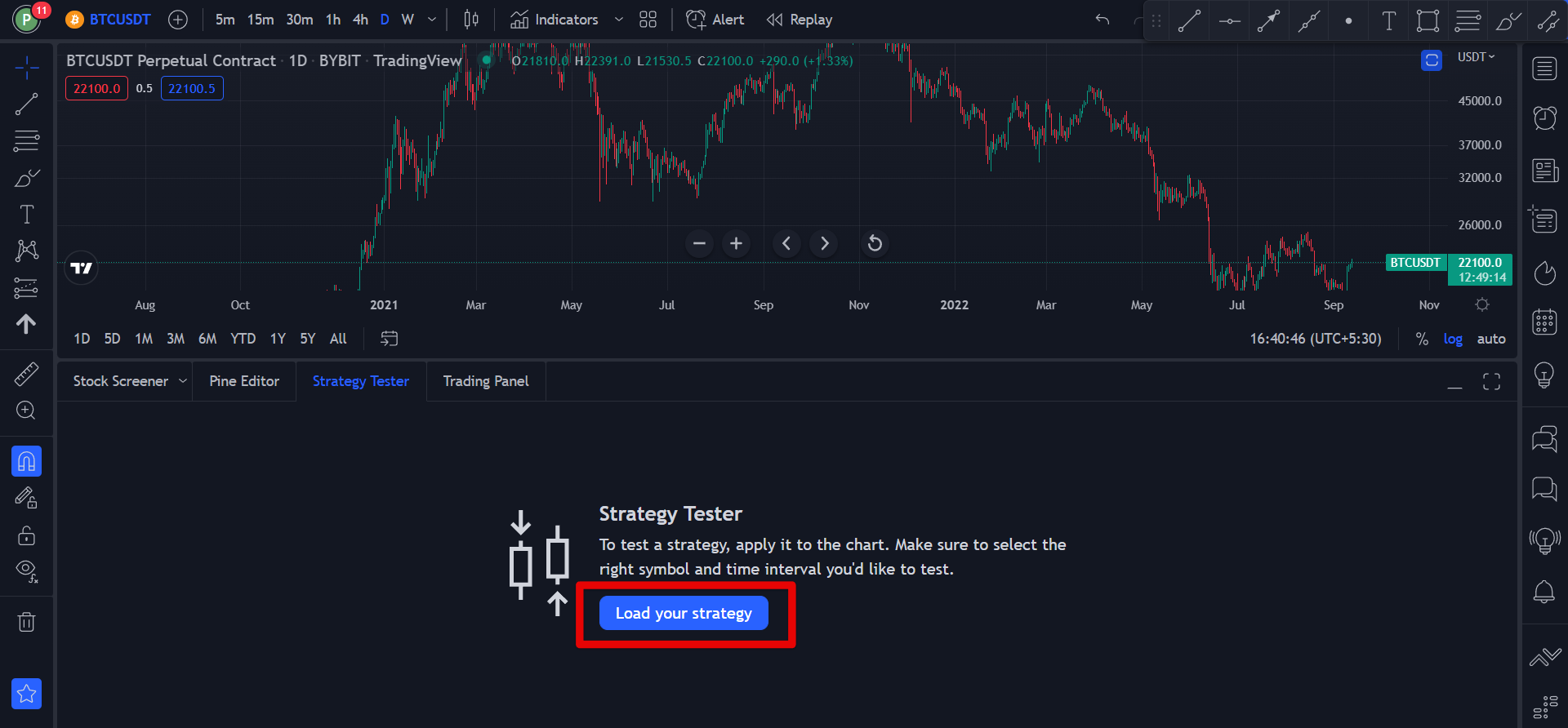The width and height of the screenshot is (1568, 728).
Task: Click the red sell price 22100.0
Action: (x=96, y=88)
